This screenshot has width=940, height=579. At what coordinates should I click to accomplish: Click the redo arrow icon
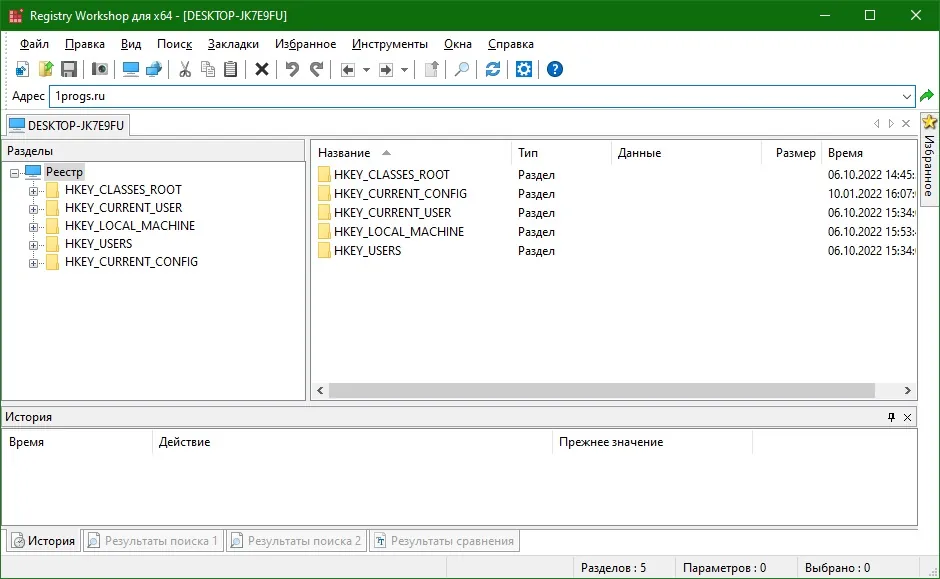click(x=316, y=70)
